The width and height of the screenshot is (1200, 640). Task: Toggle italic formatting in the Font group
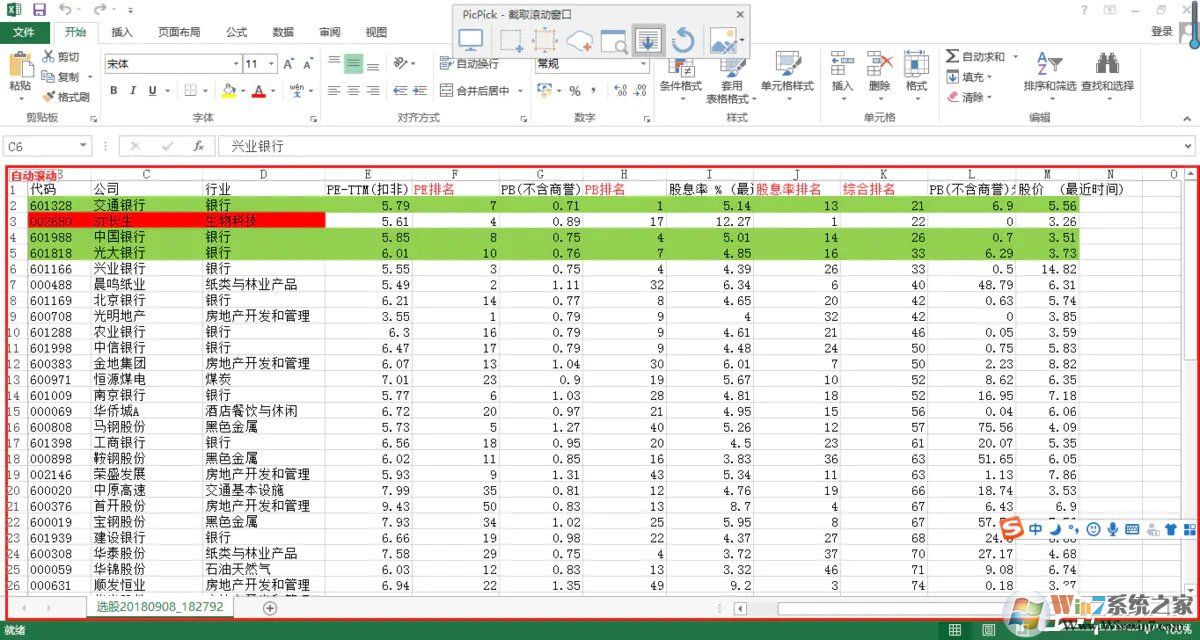tap(133, 89)
